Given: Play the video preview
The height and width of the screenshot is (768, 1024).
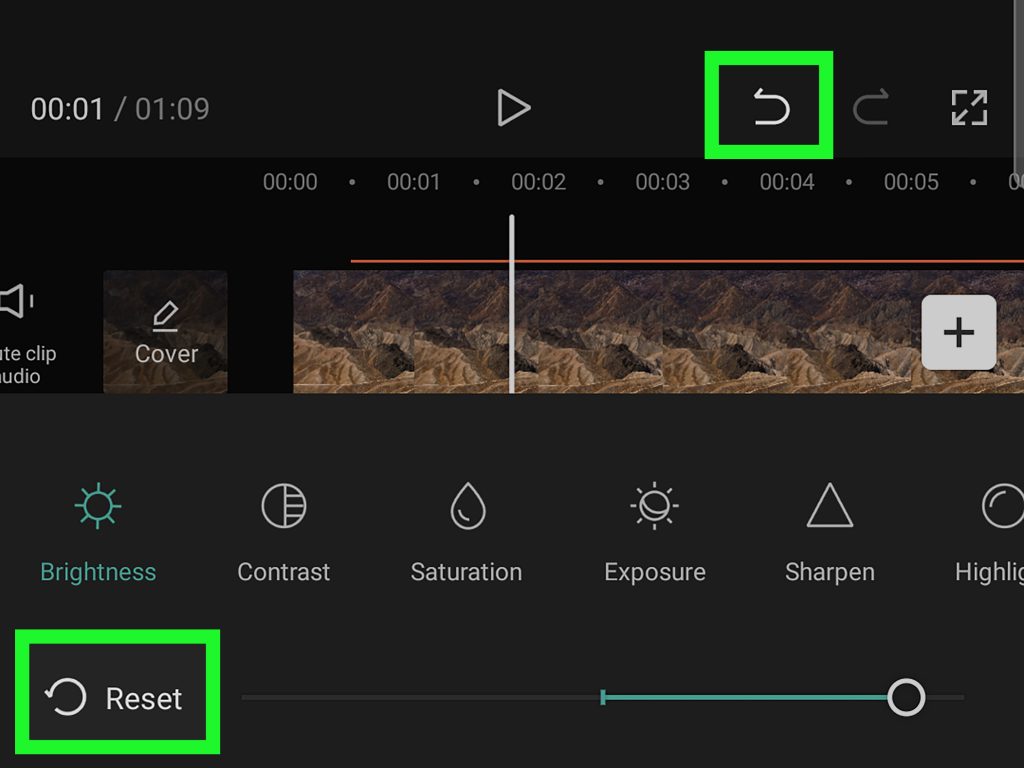Looking at the screenshot, I should pyautogui.click(x=515, y=107).
